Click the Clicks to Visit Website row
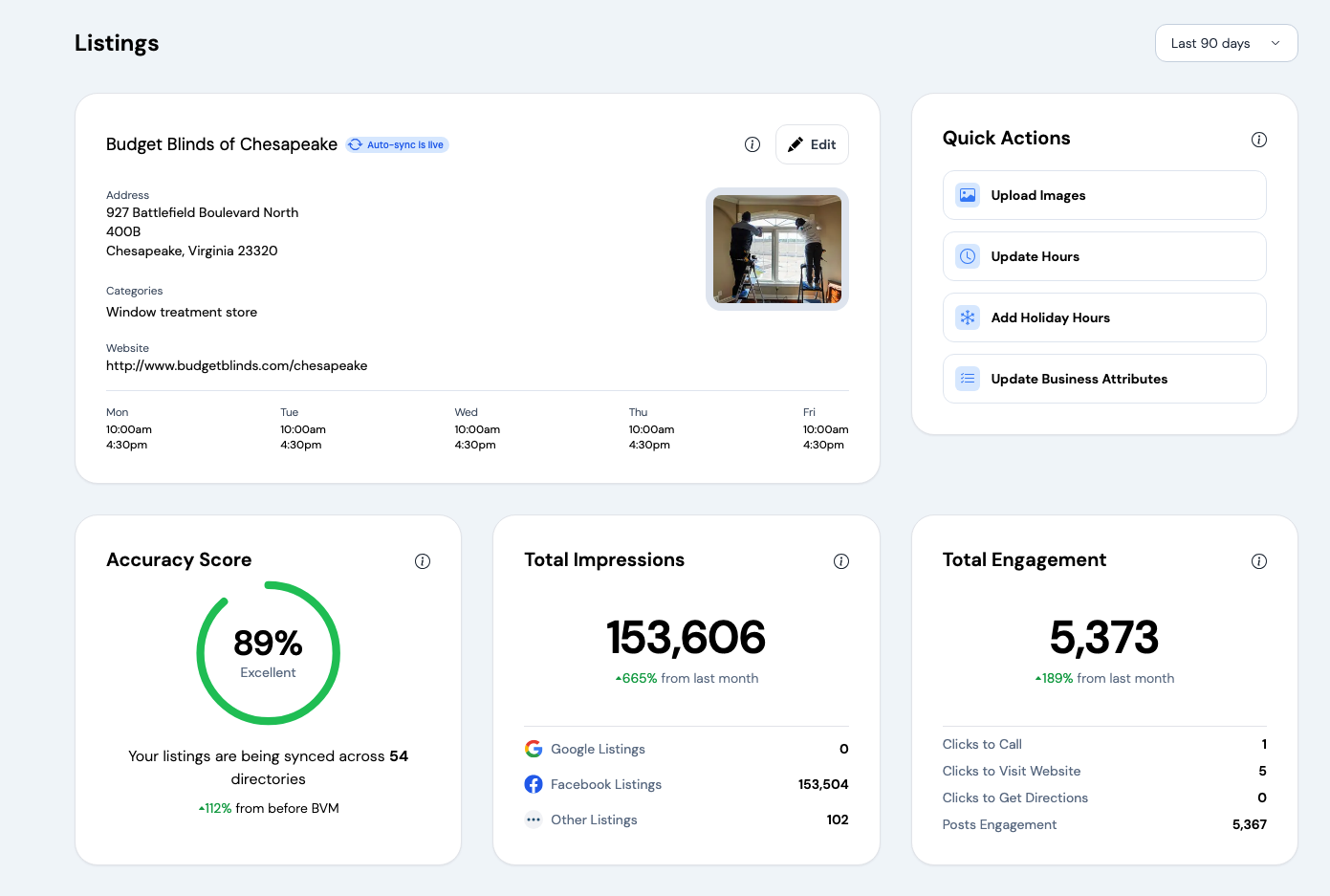Viewport: 1330px width, 896px height. (x=1104, y=771)
